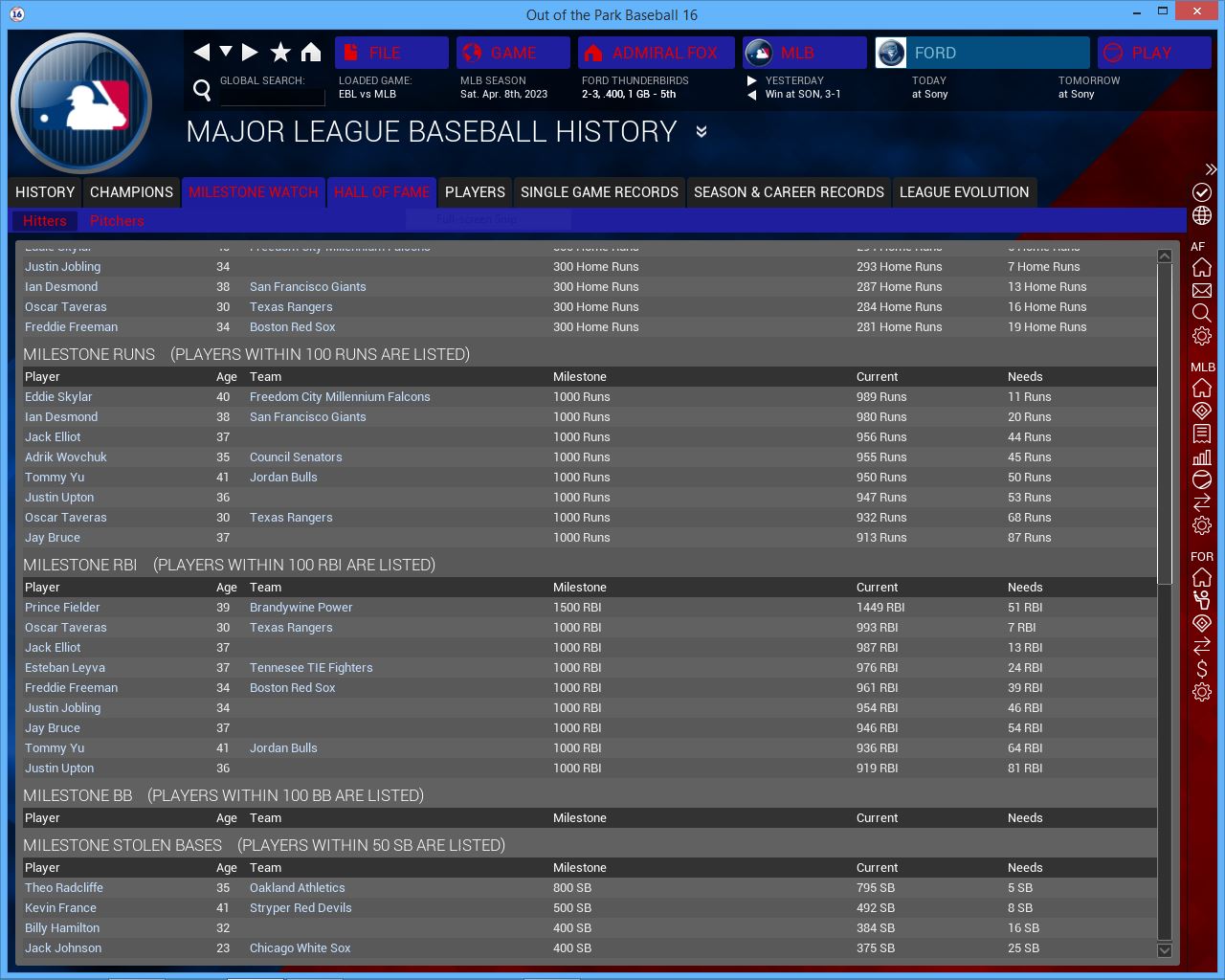Expand the navigation history dropdown triangle
The image size is (1225, 980).
pos(226,52)
